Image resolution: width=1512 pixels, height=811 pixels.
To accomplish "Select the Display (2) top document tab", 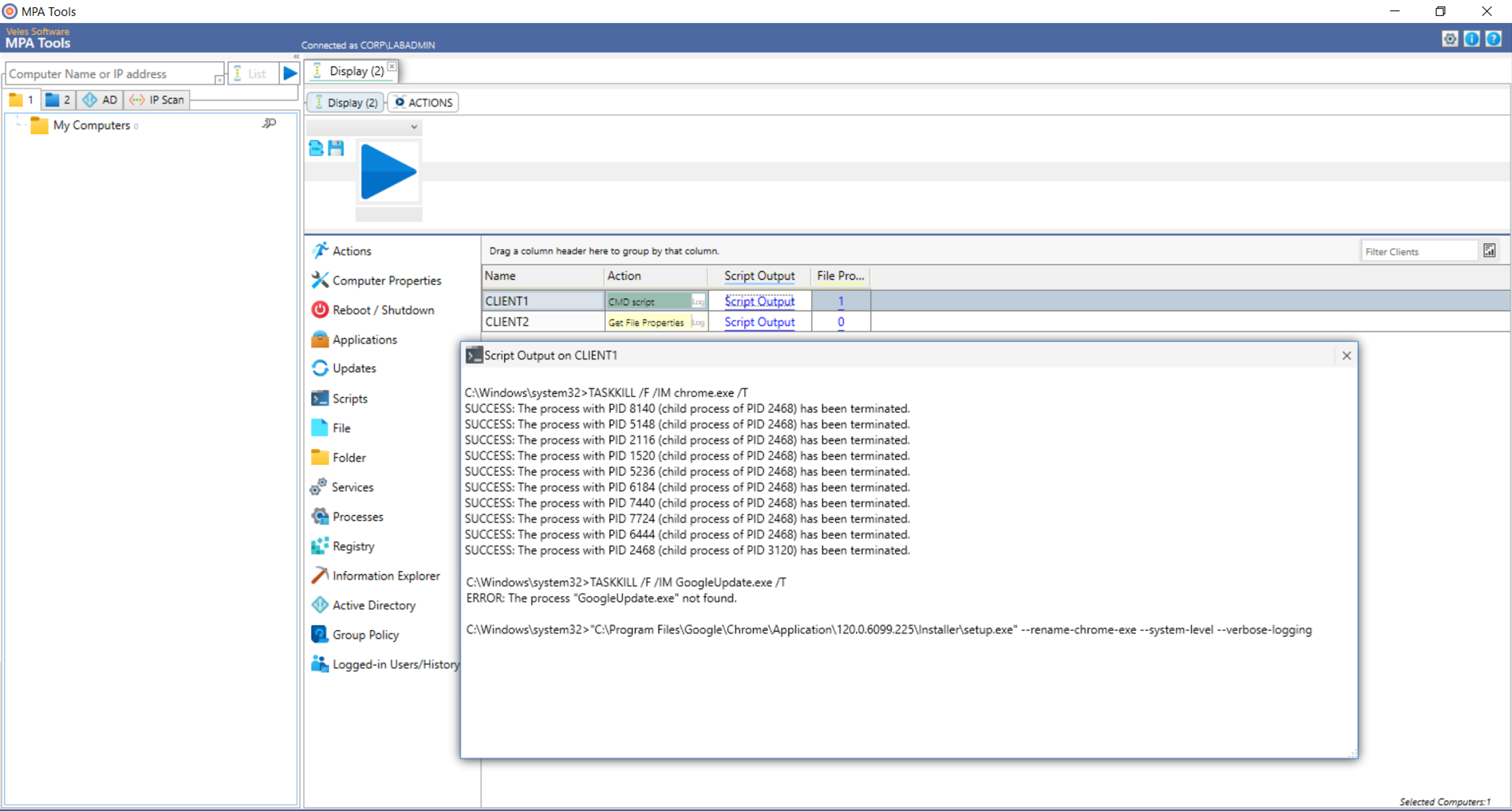I will pos(351,71).
